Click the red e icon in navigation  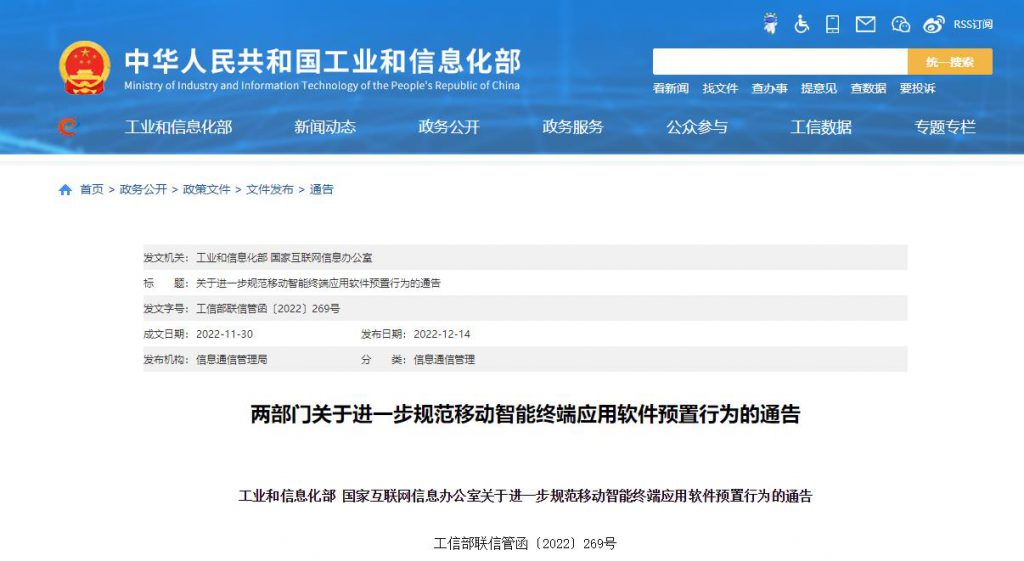pyautogui.click(x=67, y=126)
